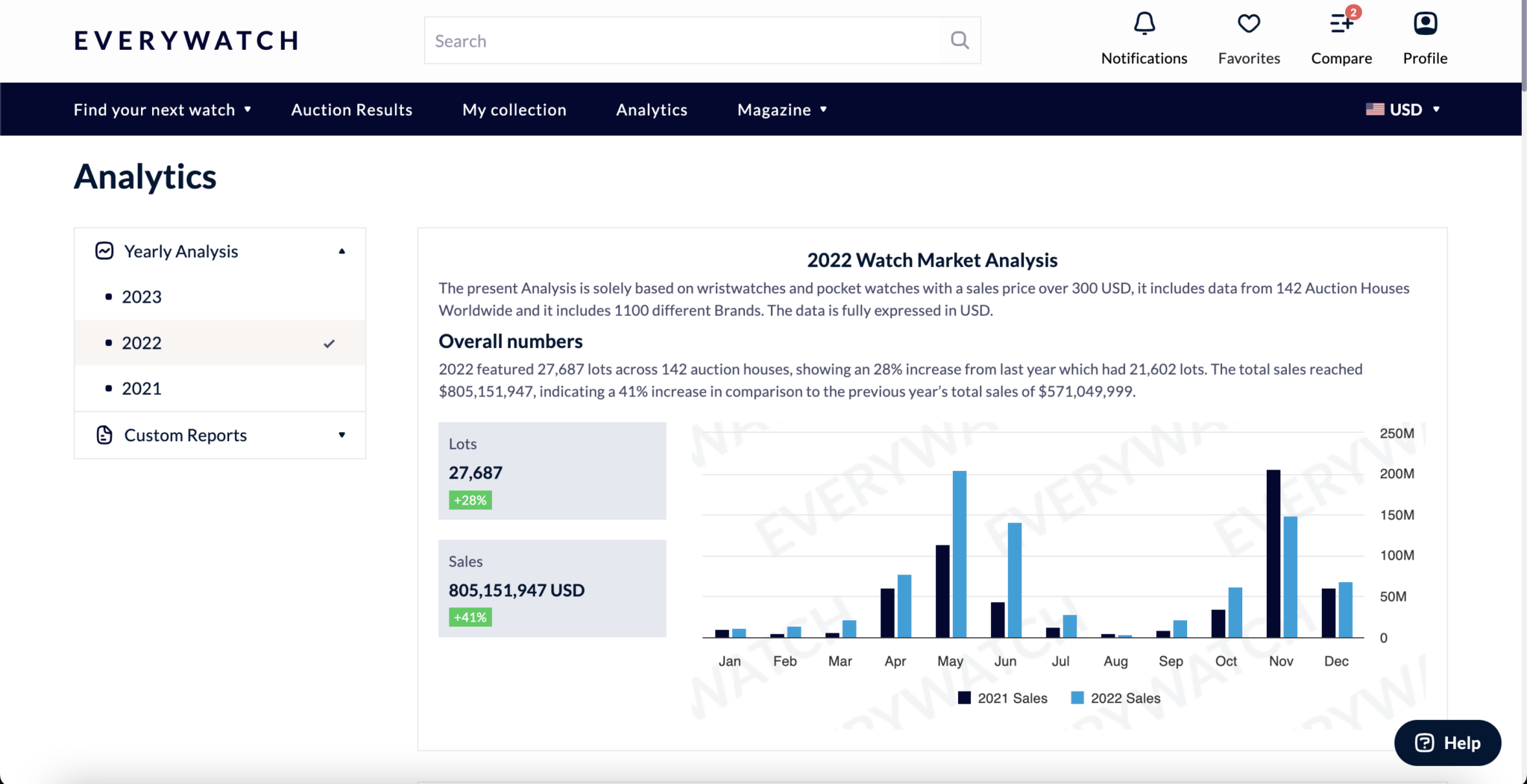Open the Notifications bell icon

[1144, 25]
